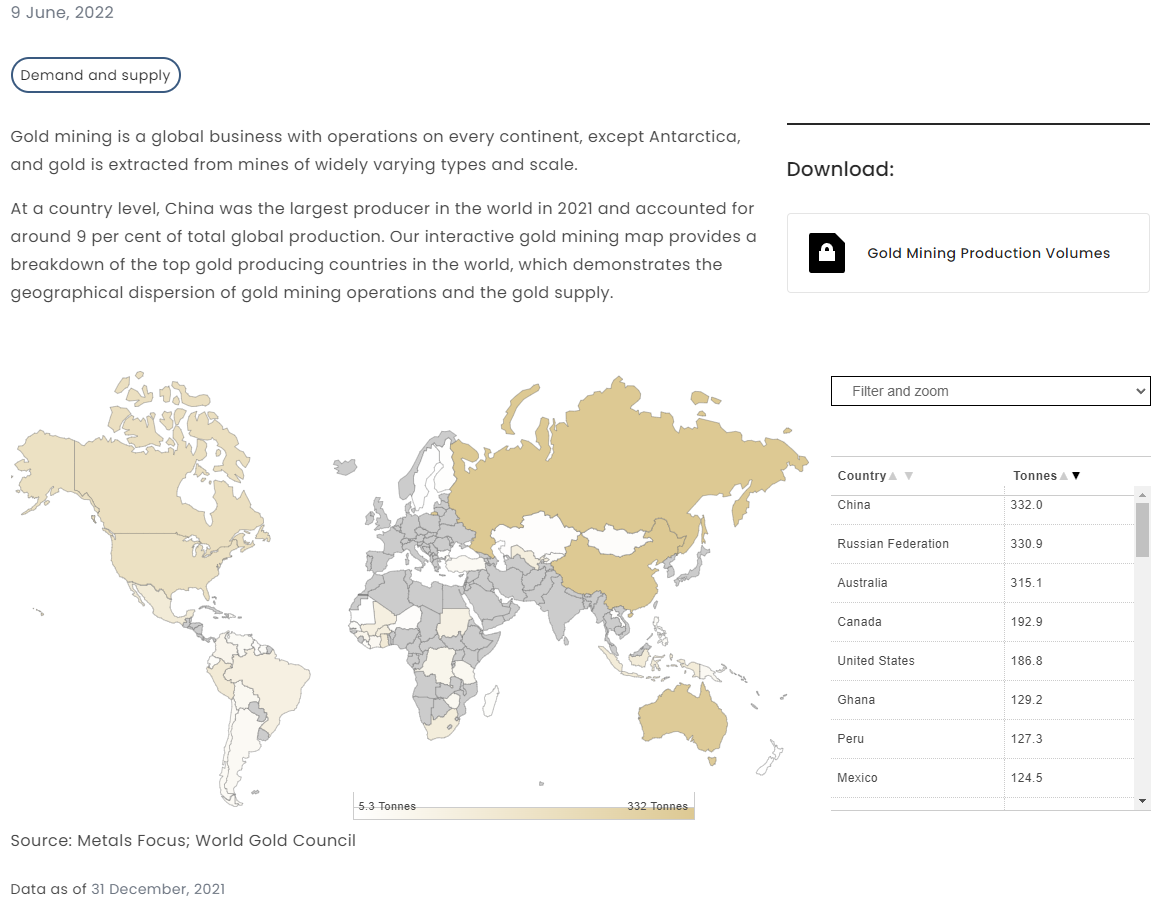The width and height of the screenshot is (1157, 900).
Task: Click table scrollbar down arrow
Action: click(1142, 800)
